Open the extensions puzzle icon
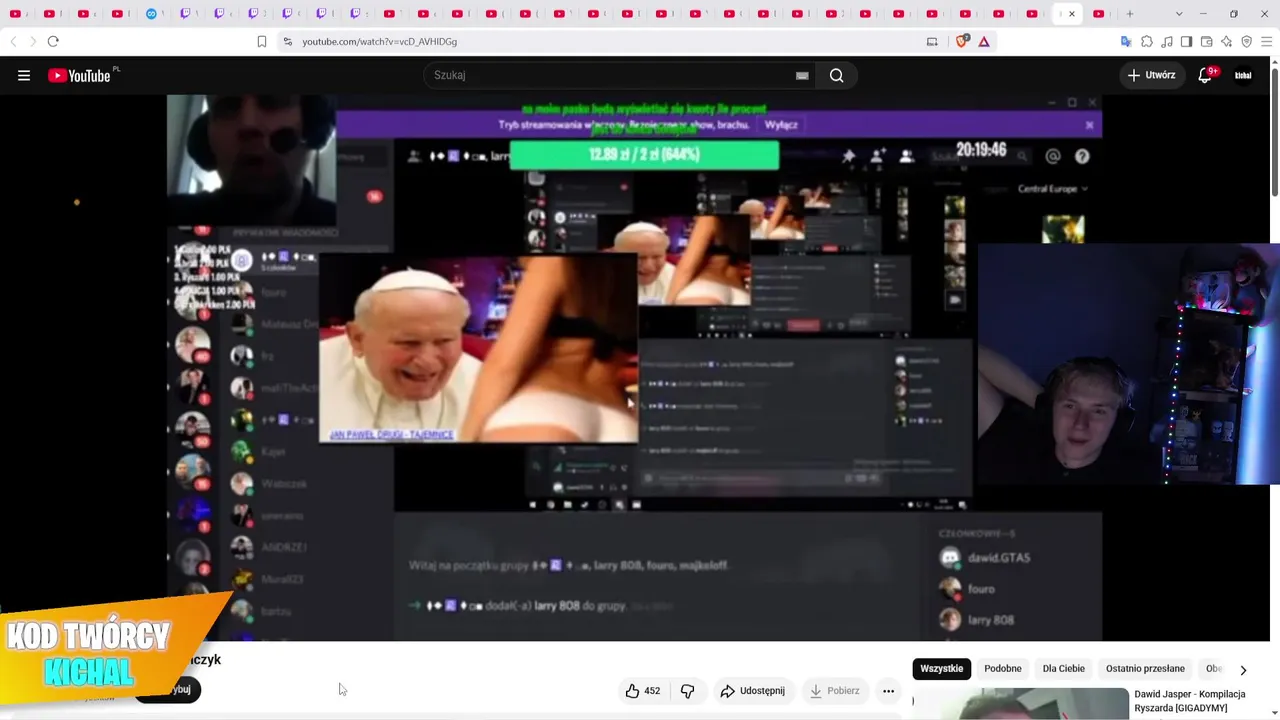 click(x=1147, y=41)
